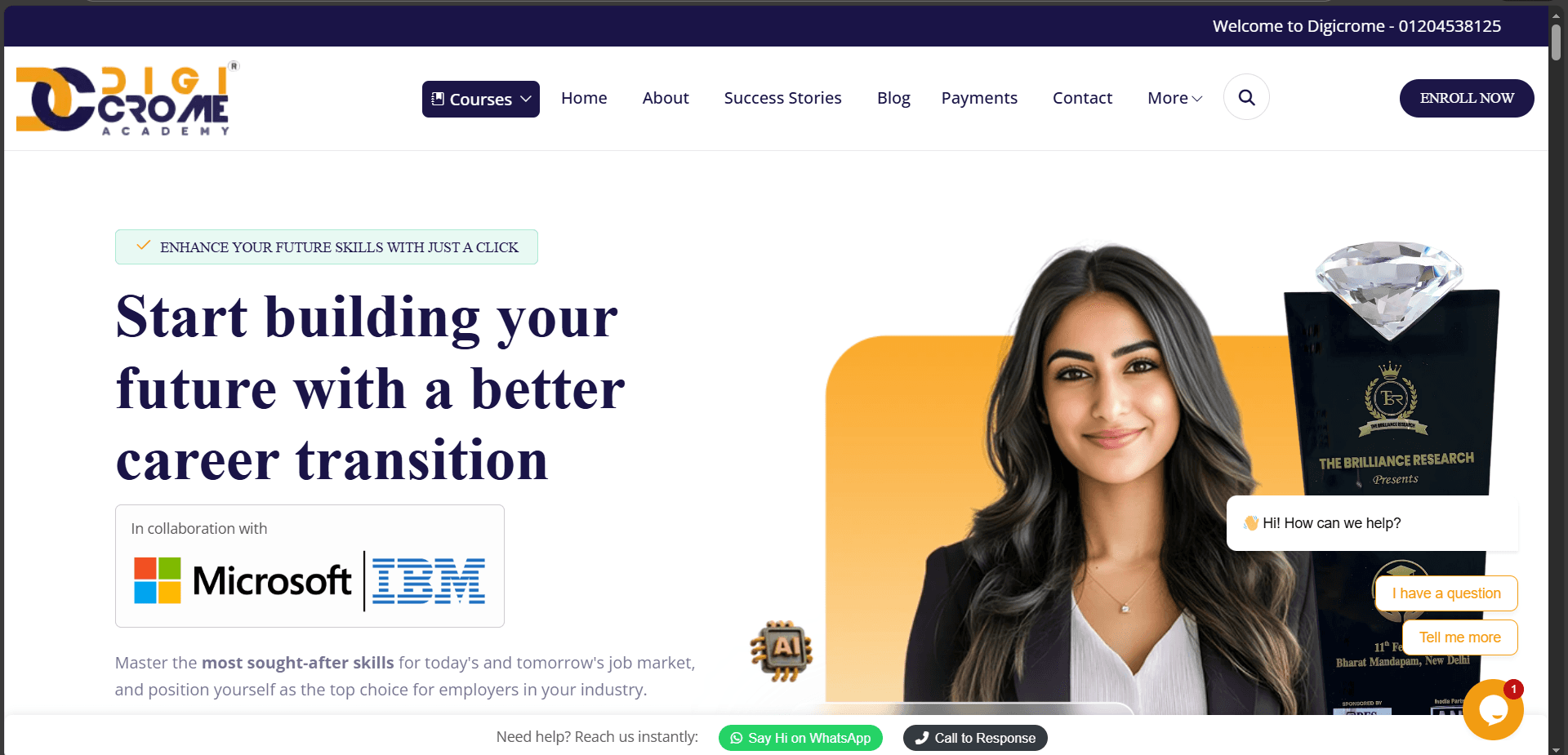Click the Microsoft logo
The height and width of the screenshot is (755, 1568).
(x=243, y=580)
